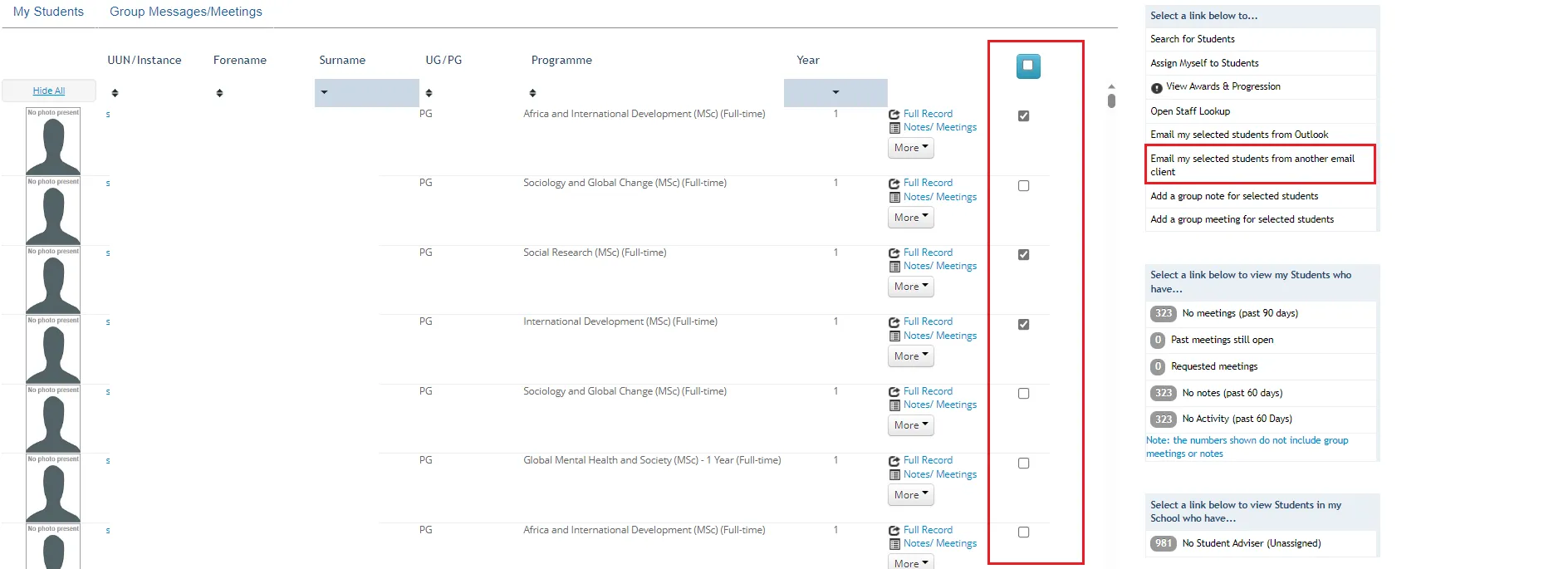Tick the Global Mental Health and Society checkbox

pyautogui.click(x=1023, y=464)
